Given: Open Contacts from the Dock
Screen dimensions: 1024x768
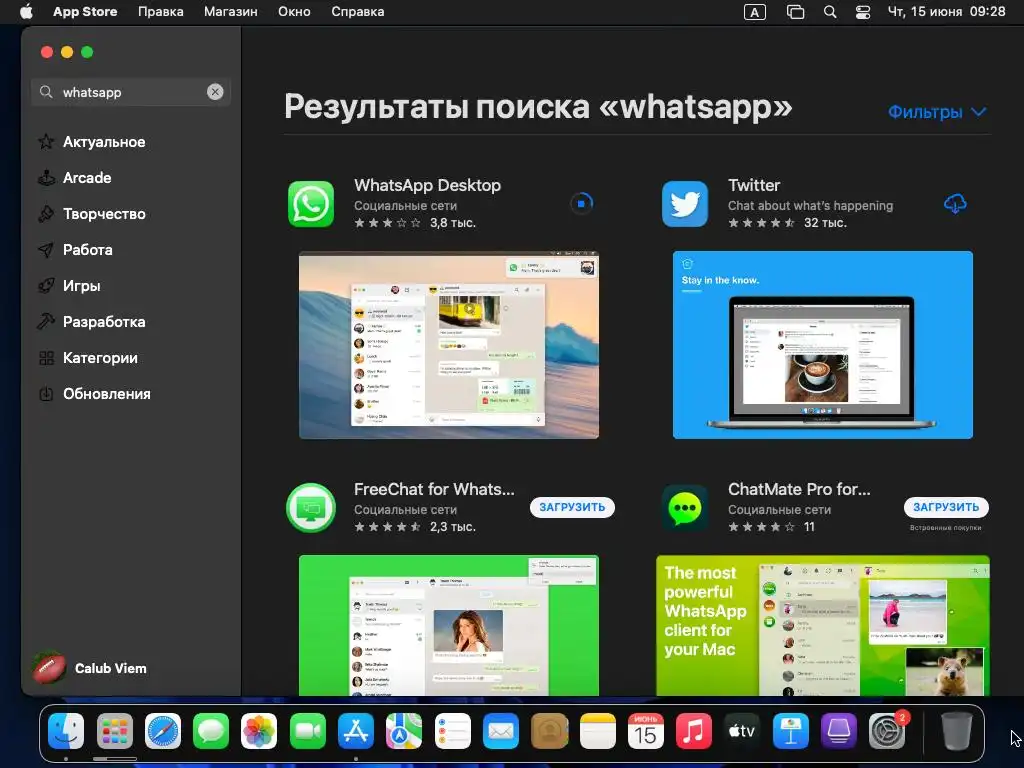Looking at the screenshot, I should coord(549,731).
